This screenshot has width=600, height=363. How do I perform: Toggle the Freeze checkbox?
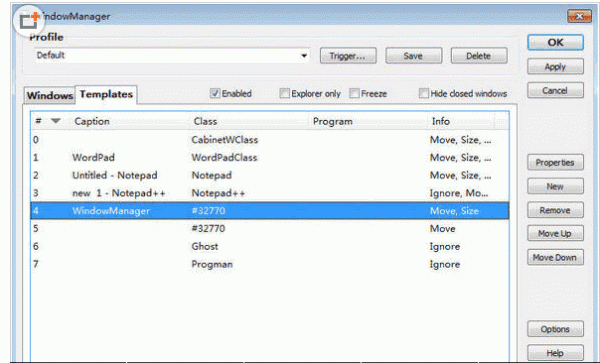click(354, 93)
